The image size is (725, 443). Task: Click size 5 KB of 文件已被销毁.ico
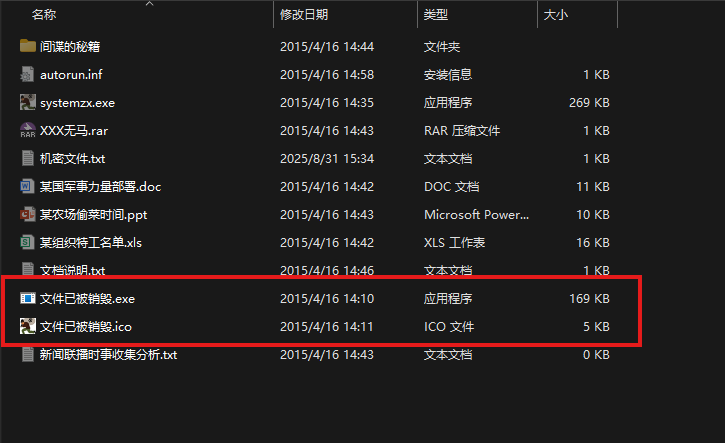(596, 326)
